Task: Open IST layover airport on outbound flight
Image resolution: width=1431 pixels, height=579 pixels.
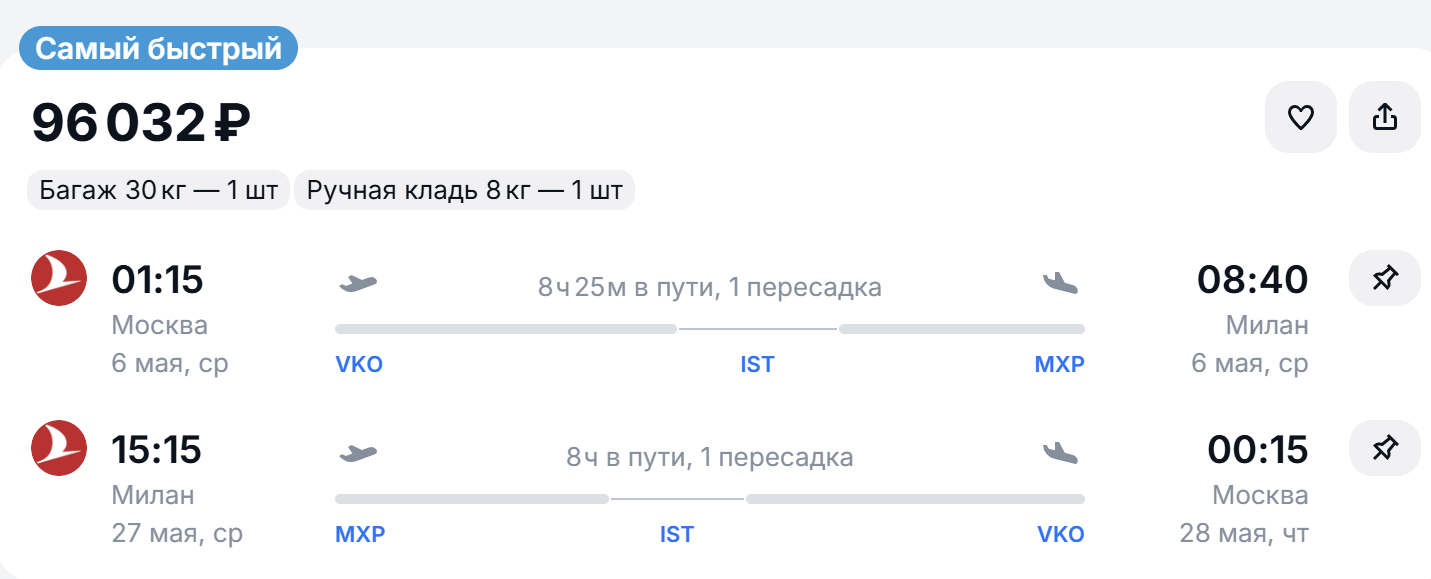Action: point(757,365)
